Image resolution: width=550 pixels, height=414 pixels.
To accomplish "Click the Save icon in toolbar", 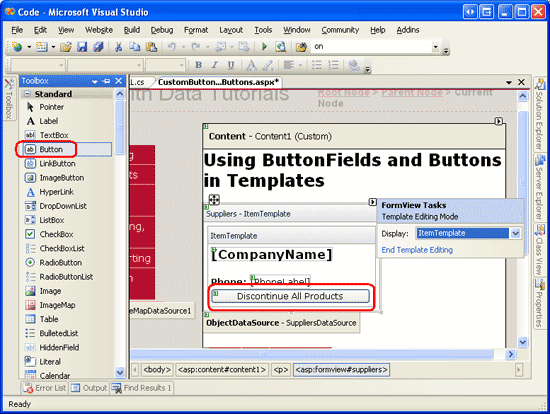I will click(82, 47).
